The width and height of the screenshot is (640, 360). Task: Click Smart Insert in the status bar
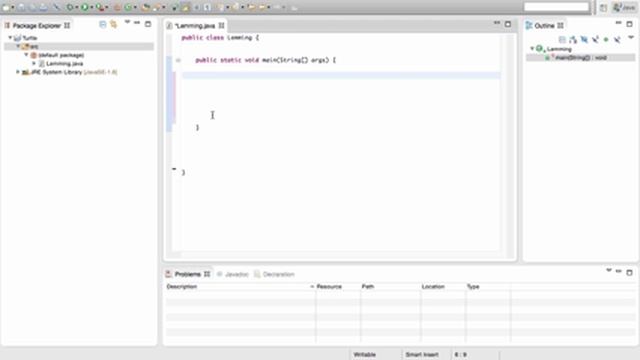tap(422, 354)
